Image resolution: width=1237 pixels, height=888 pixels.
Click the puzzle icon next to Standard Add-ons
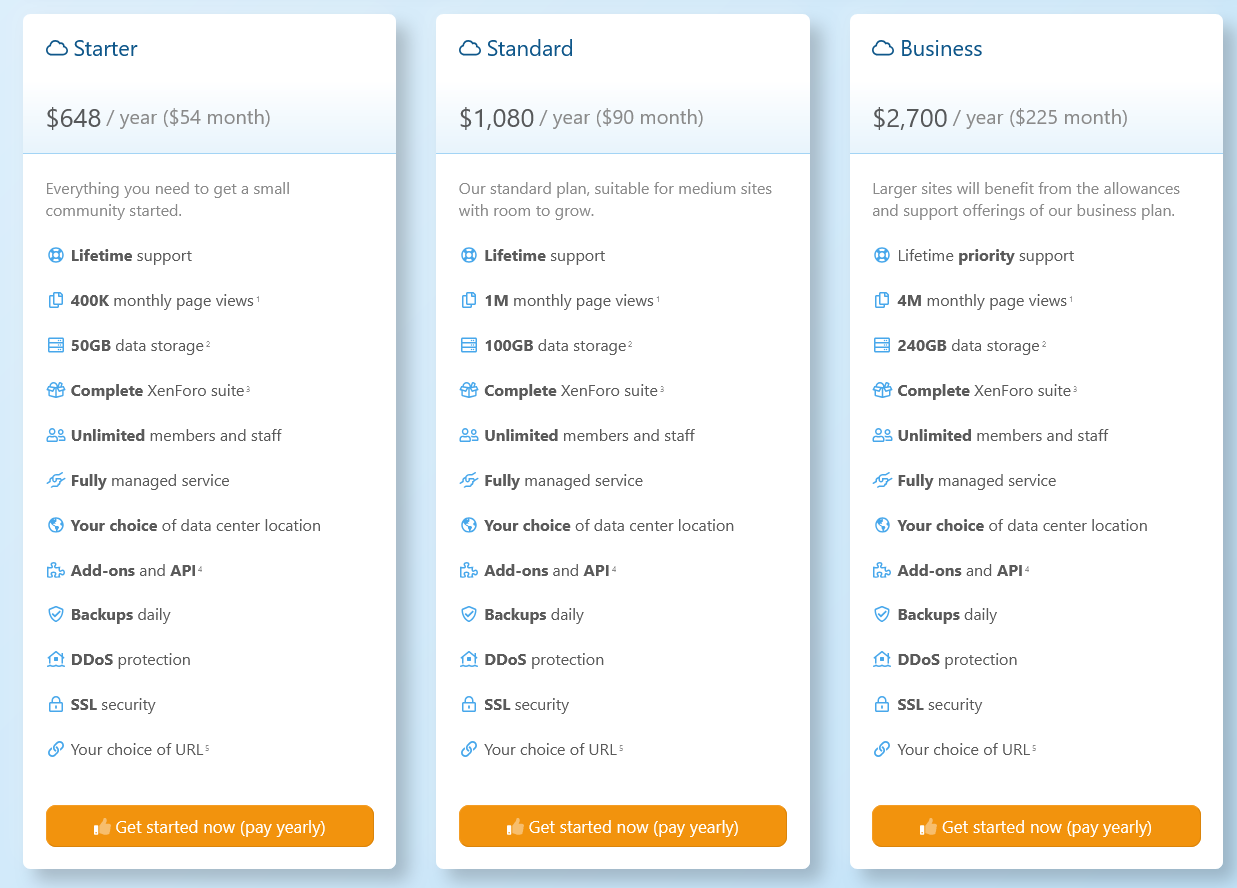tap(469, 570)
